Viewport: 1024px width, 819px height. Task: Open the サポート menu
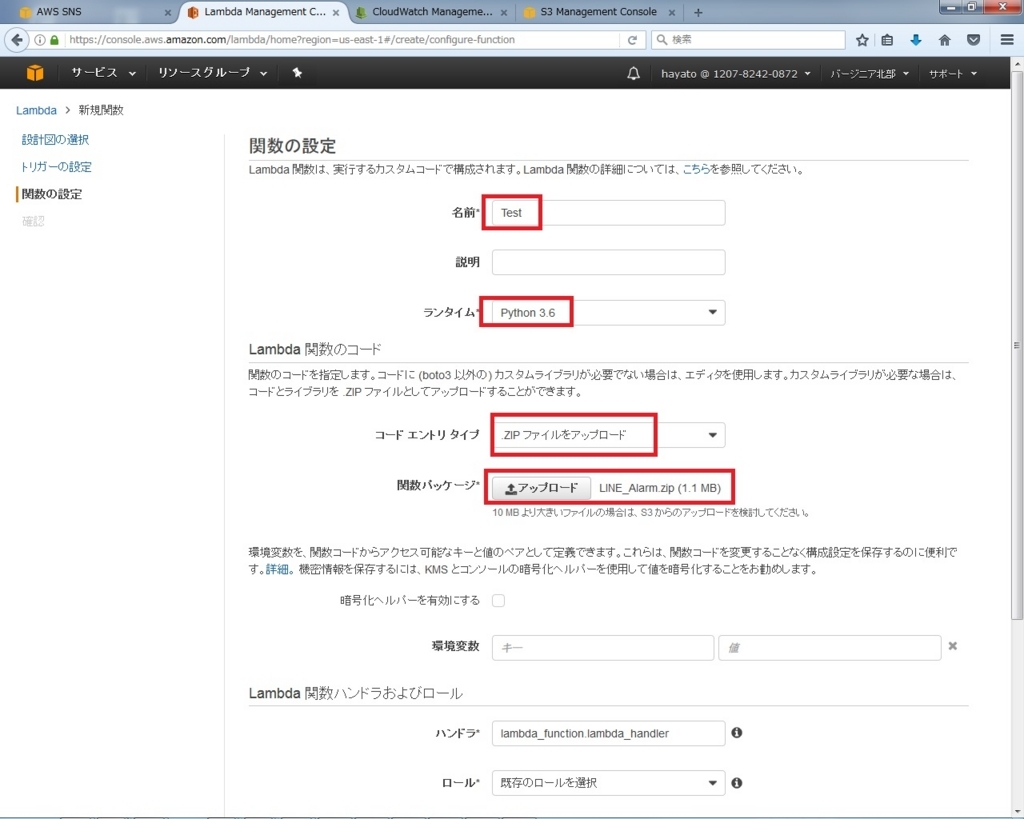pyautogui.click(x=953, y=74)
